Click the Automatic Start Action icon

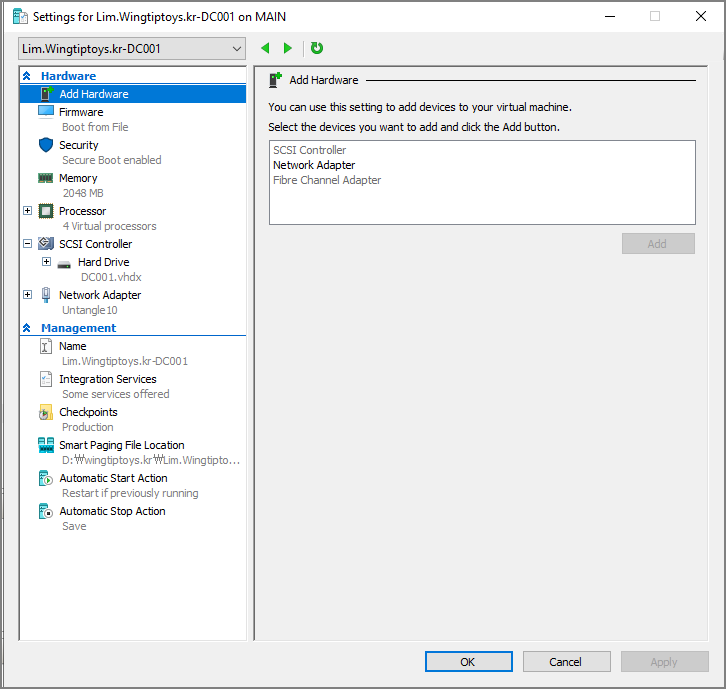pos(45,478)
